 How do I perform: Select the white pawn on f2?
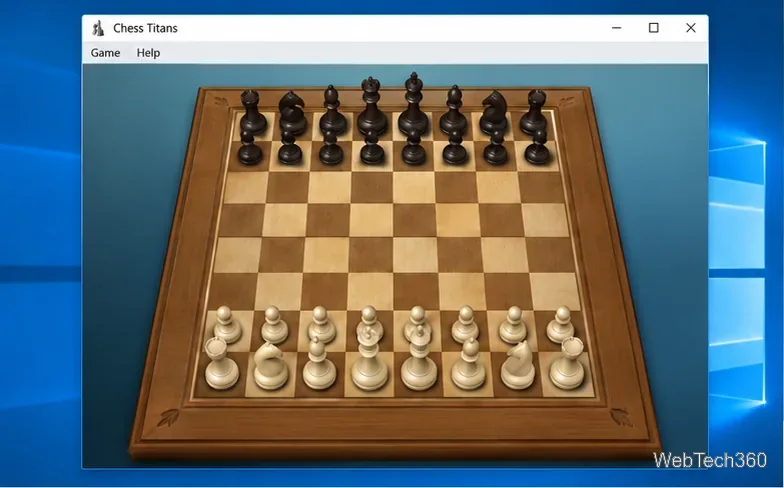point(466,325)
